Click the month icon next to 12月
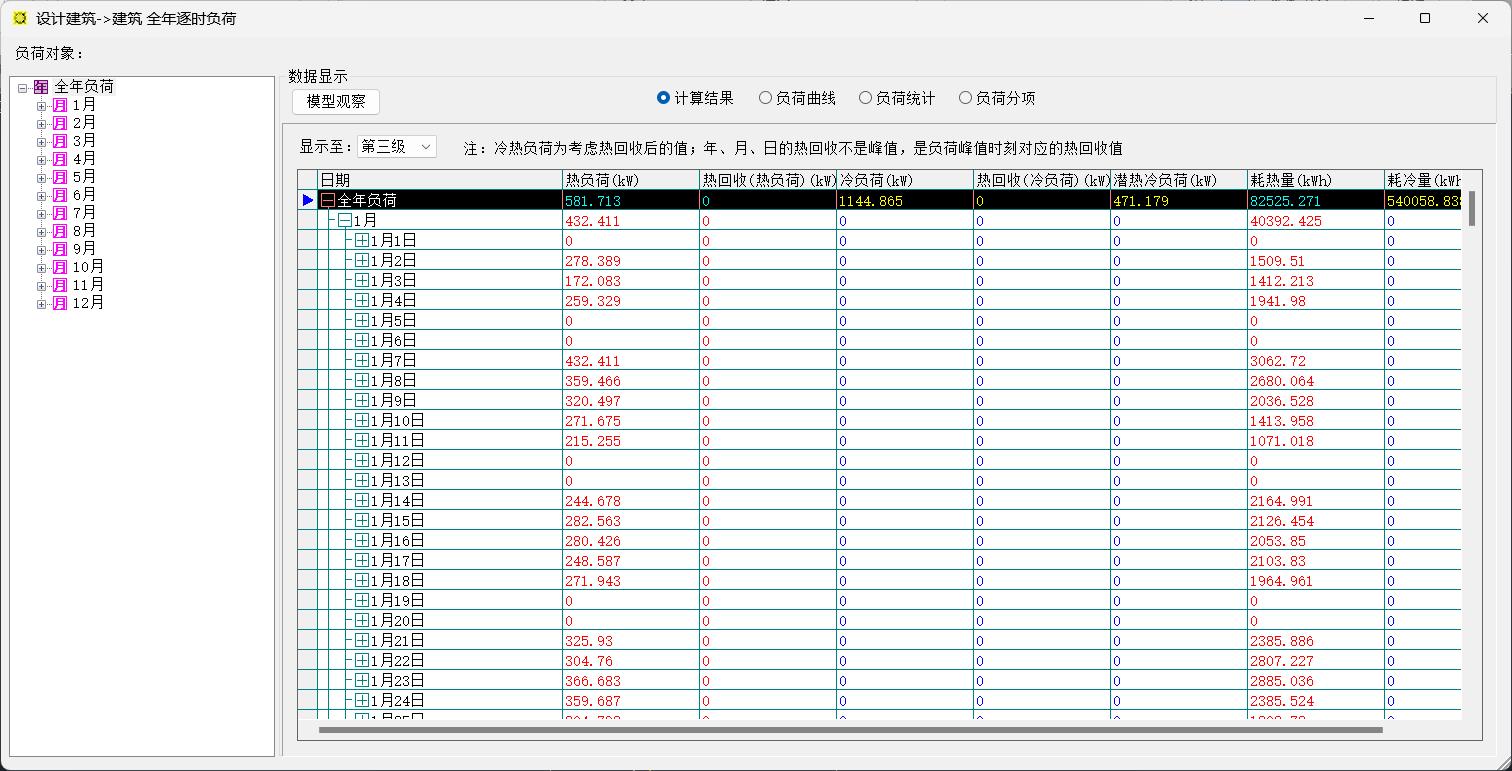 (x=60, y=303)
